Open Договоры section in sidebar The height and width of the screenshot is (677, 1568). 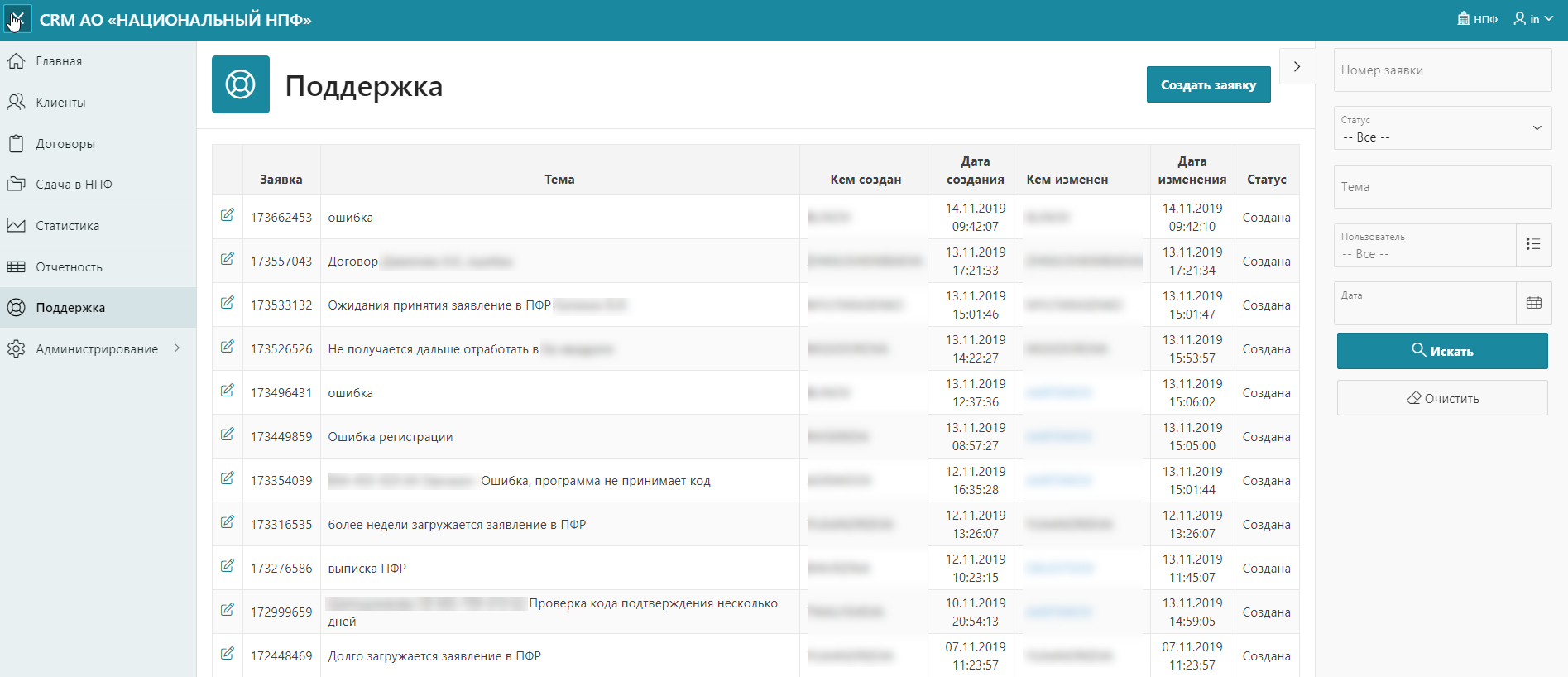[x=98, y=144]
